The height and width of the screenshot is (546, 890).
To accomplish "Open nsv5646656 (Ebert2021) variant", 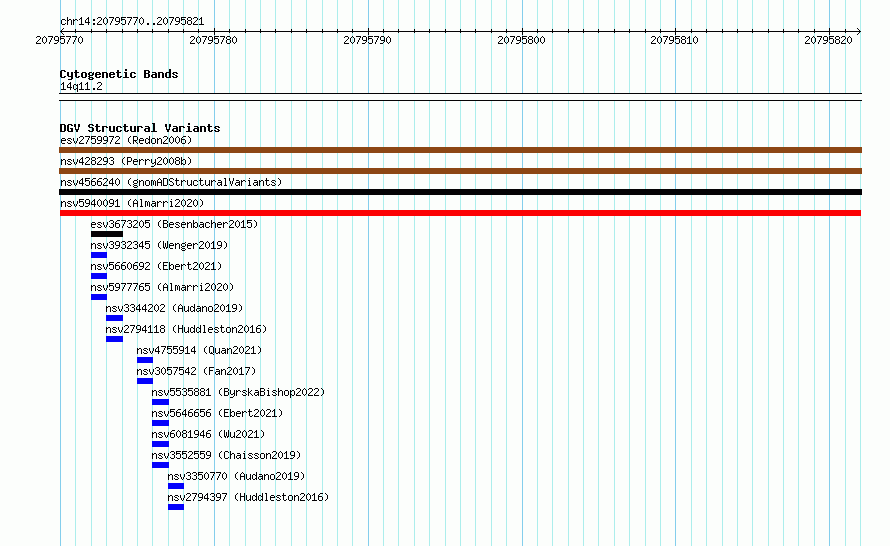I will pyautogui.click(x=217, y=413).
